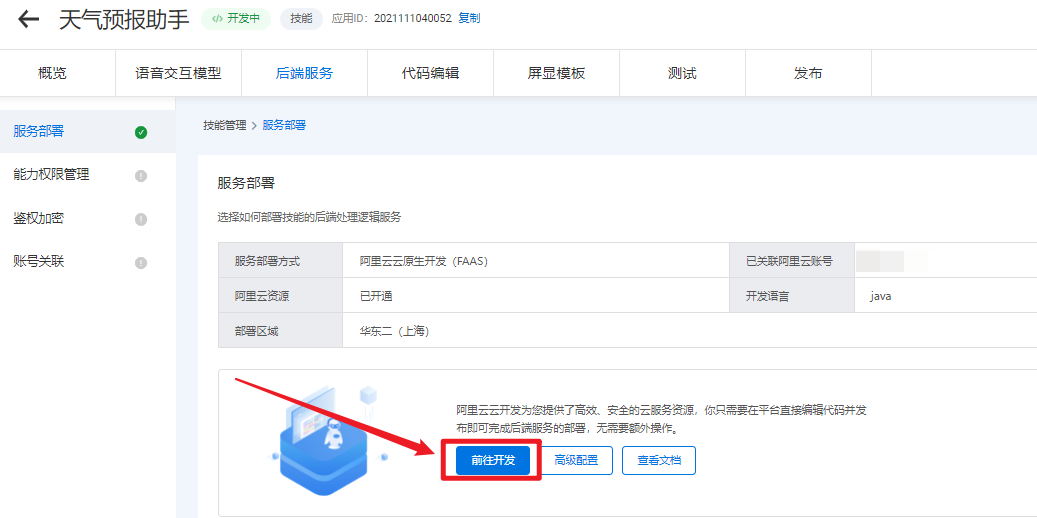Click the 开发中 status badge
This screenshot has height=518, width=1037.
[235, 19]
